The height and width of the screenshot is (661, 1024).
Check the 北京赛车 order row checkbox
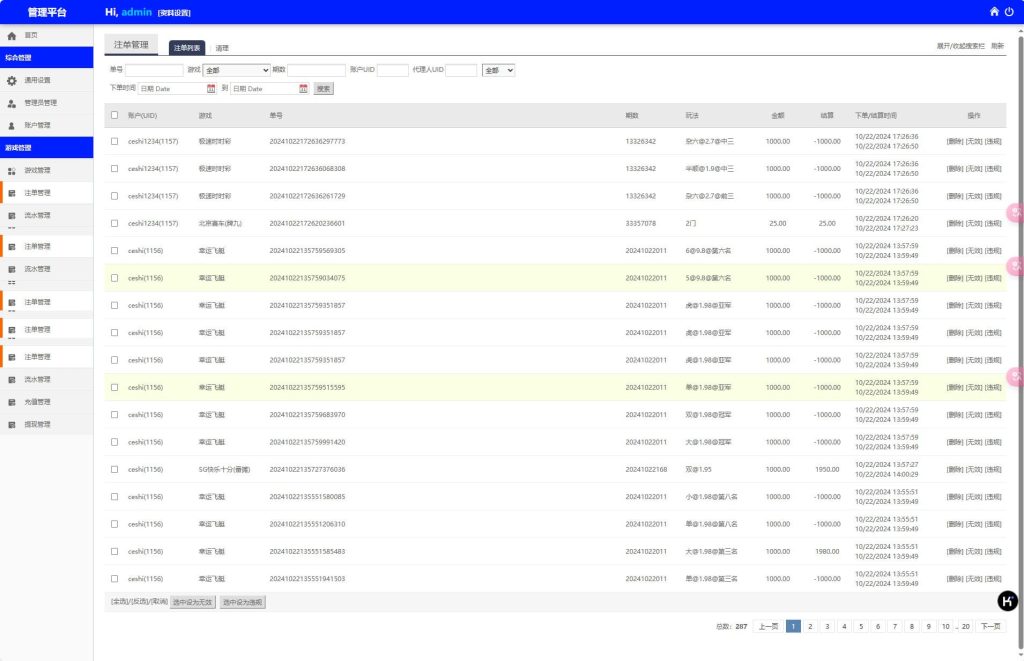coord(114,223)
